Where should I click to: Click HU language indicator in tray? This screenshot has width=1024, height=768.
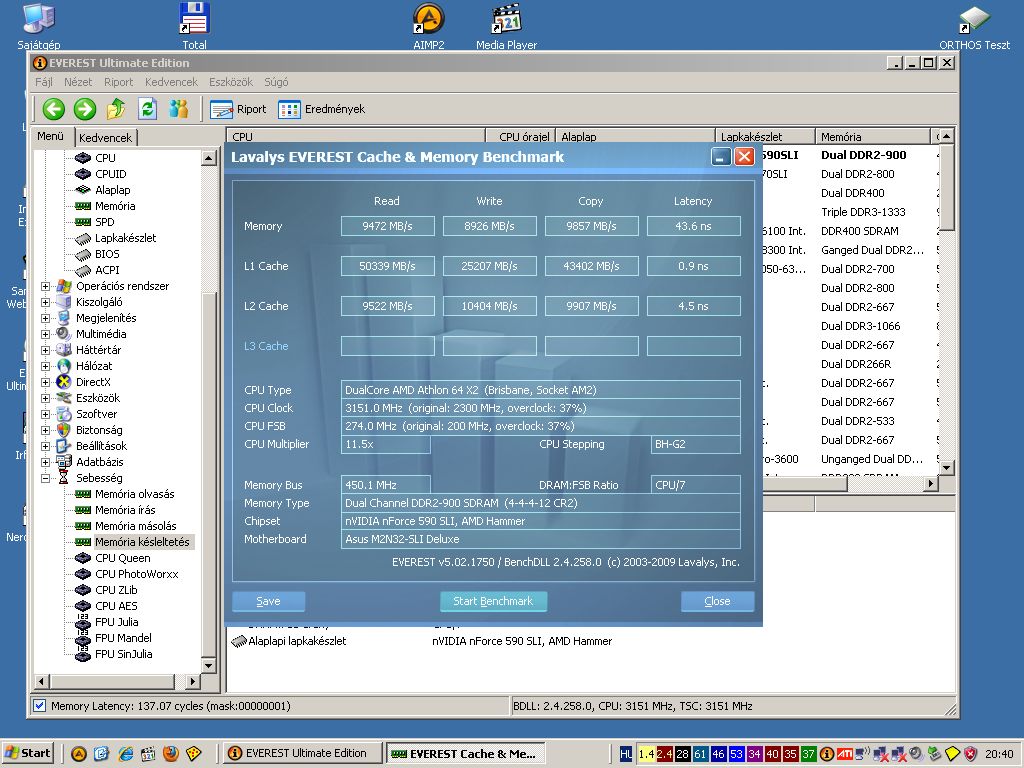click(626, 754)
